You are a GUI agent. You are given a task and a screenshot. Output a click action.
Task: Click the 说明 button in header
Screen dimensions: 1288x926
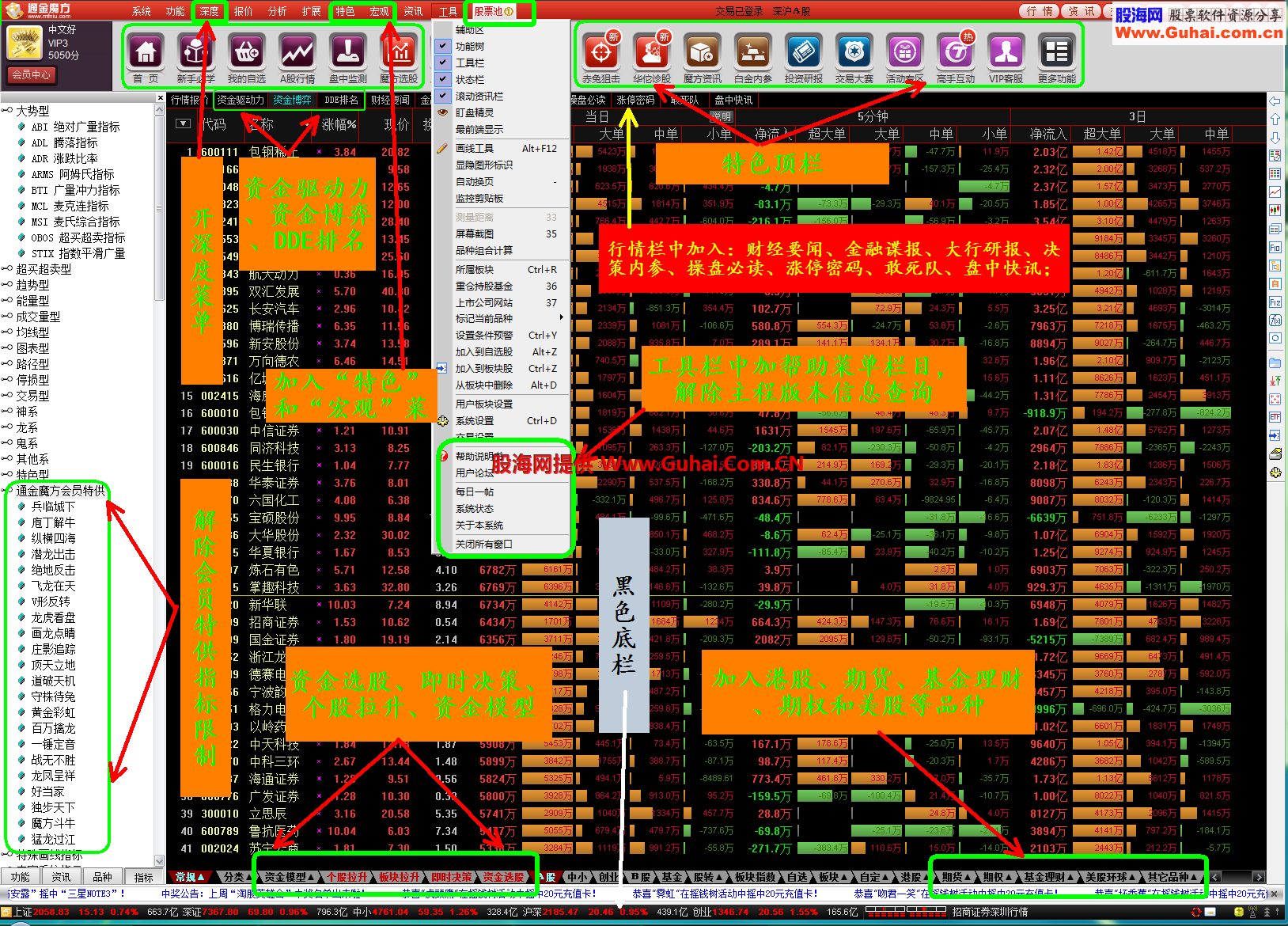click(x=720, y=116)
